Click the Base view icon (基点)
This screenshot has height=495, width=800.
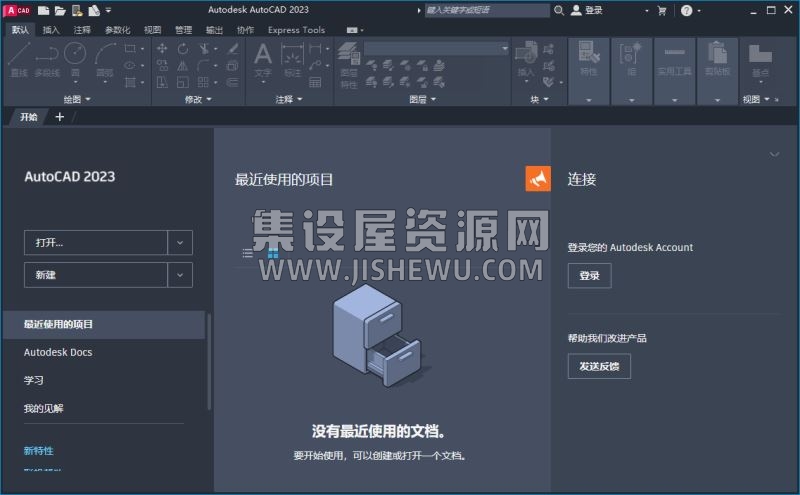760,60
